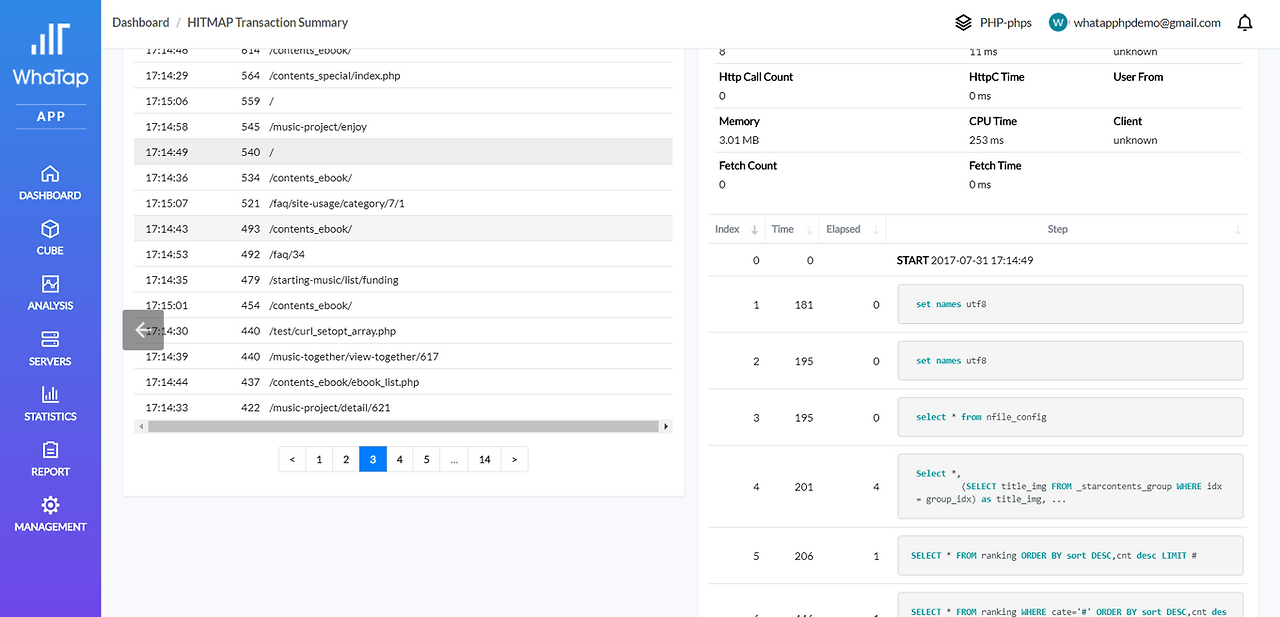The height and width of the screenshot is (617, 1280).
Task: Click the CPU Time 253 ms value
Action: pyautogui.click(x=986, y=140)
